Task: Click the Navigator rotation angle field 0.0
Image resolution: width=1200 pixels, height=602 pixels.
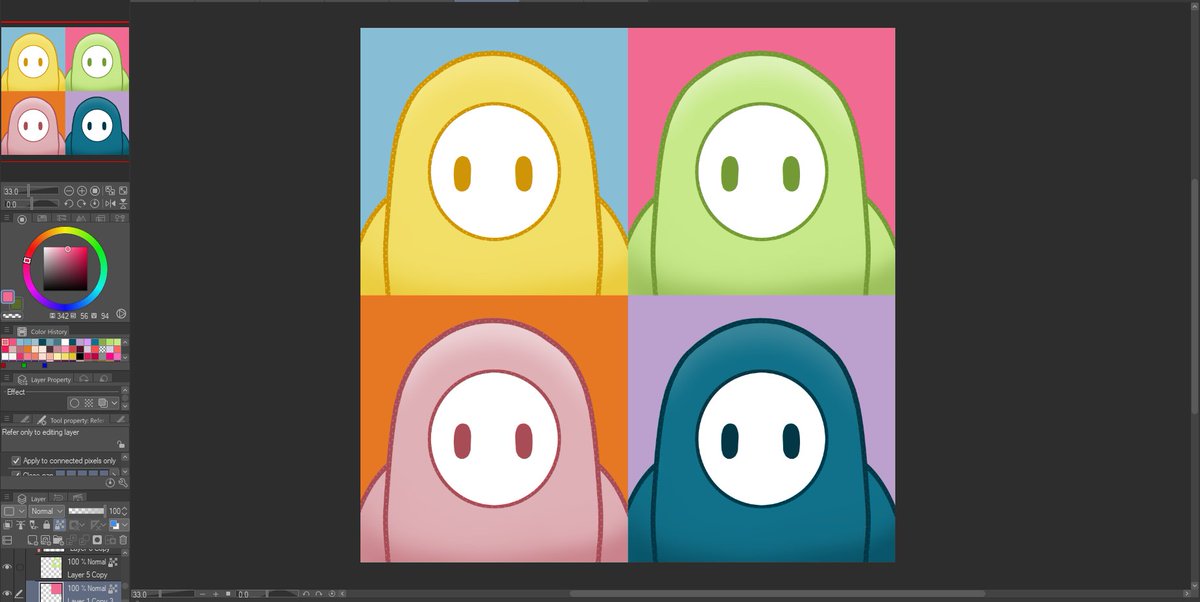Action: [11, 204]
